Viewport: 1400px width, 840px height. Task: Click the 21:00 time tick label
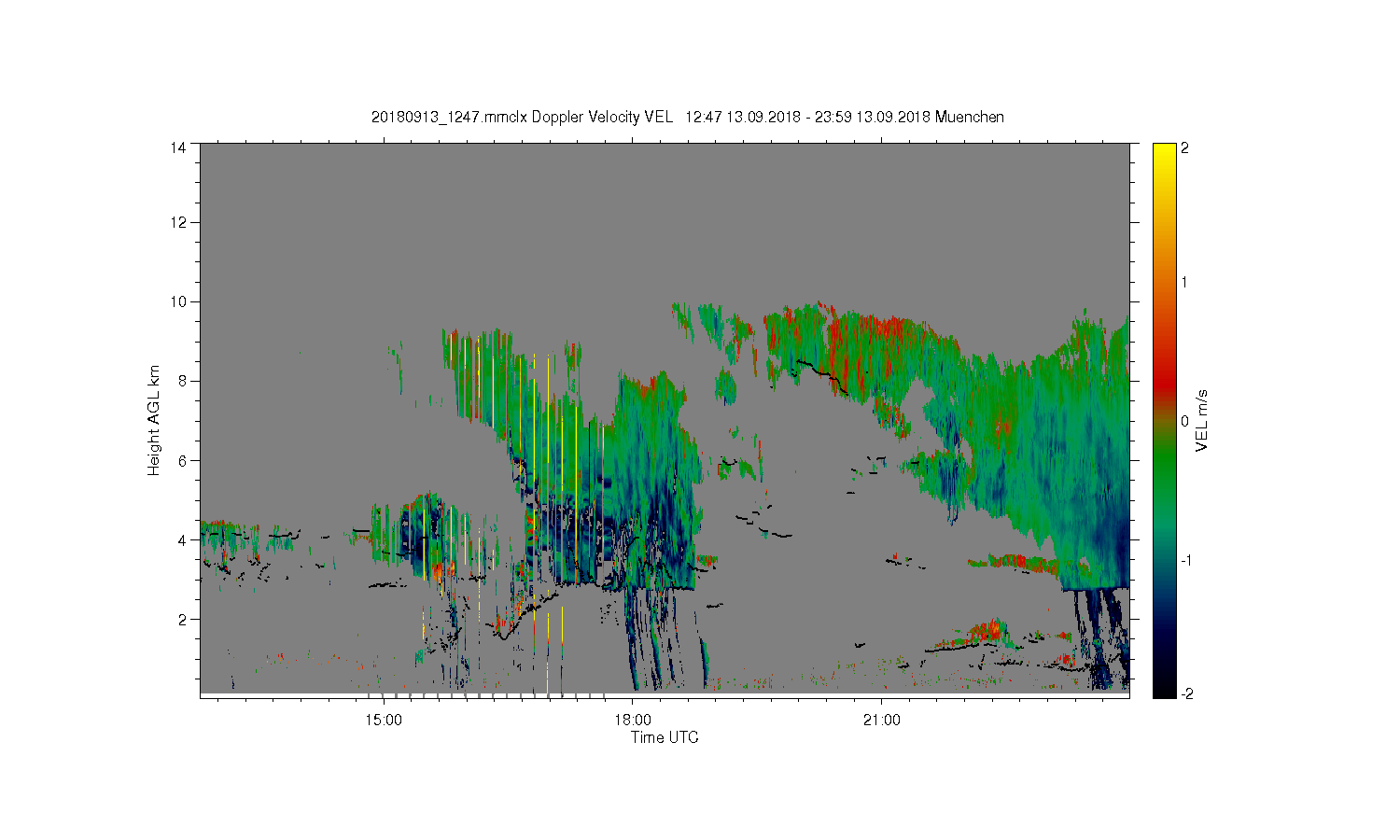(882, 720)
